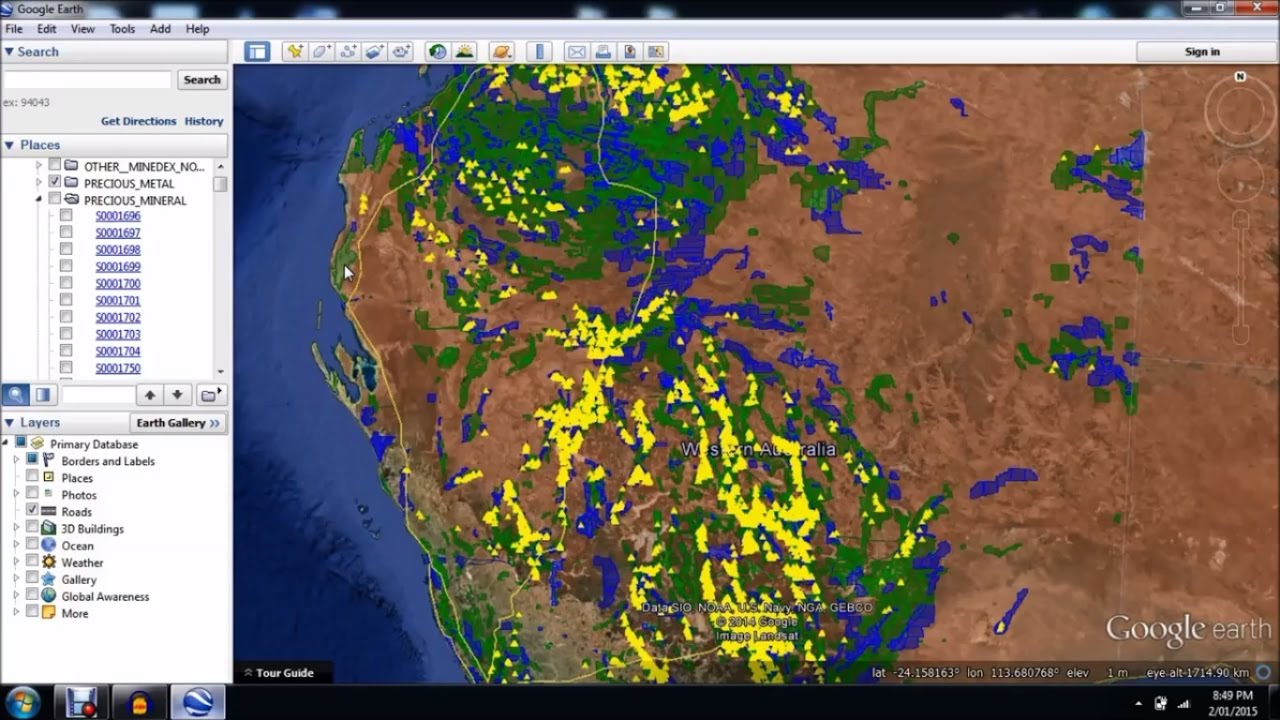Disable the Roads layer checkbox
Image resolution: width=1280 pixels, height=720 pixels.
32,511
